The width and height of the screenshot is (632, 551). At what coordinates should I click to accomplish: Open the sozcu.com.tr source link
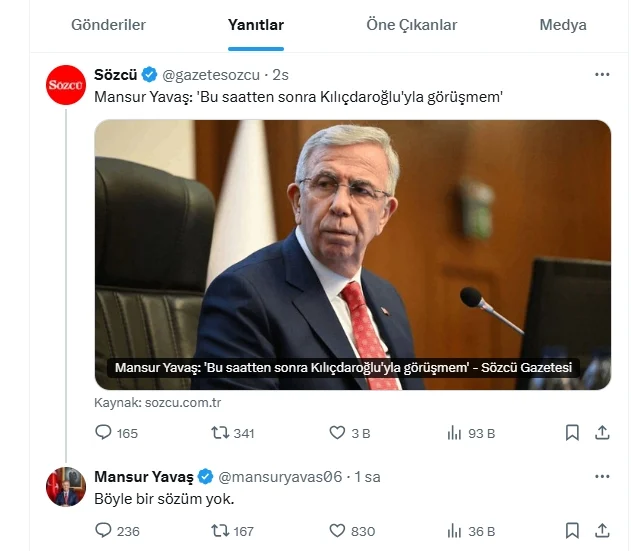pyautogui.click(x=183, y=402)
